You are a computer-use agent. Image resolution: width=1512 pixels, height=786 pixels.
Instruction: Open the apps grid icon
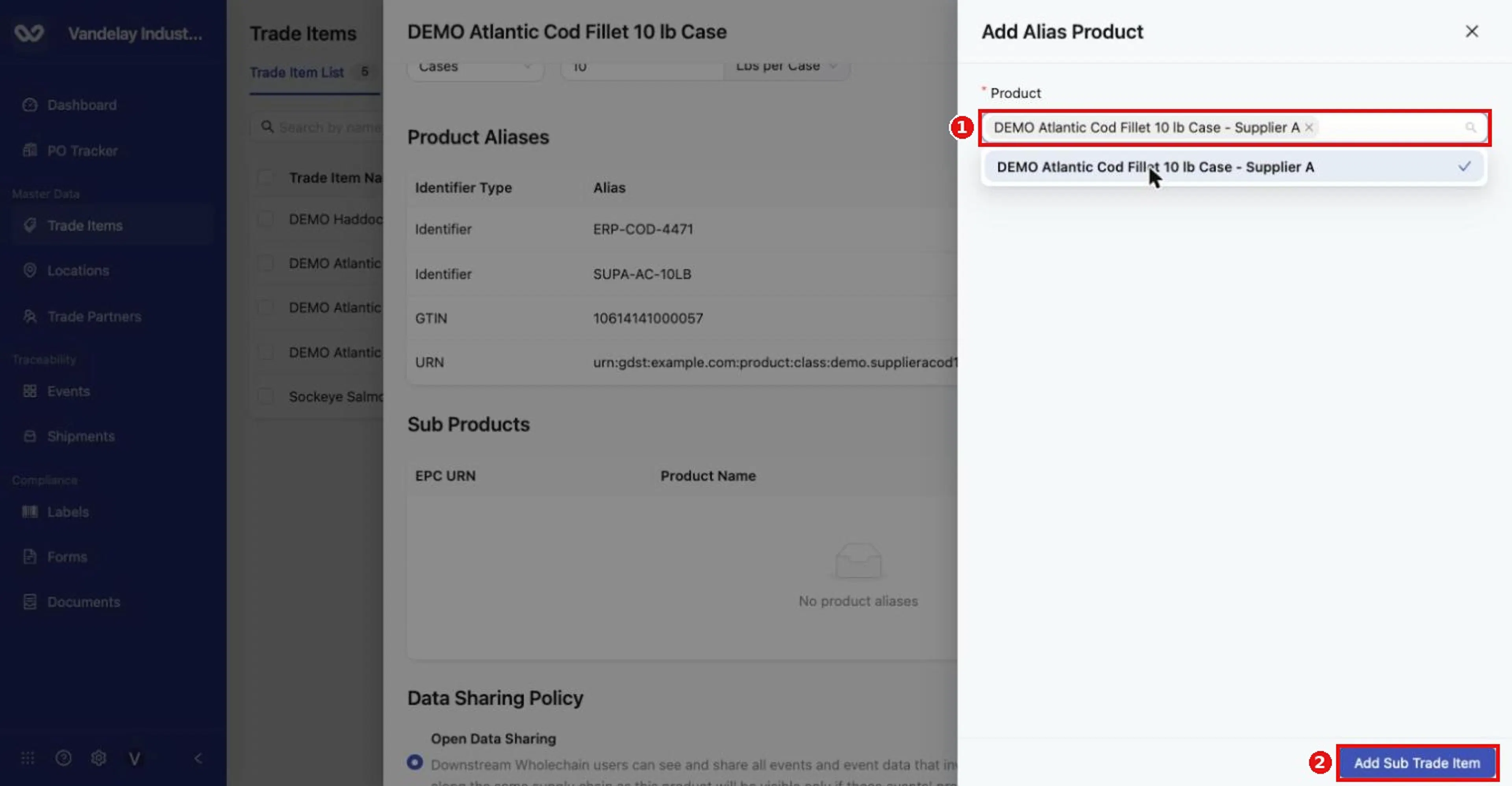point(28,758)
